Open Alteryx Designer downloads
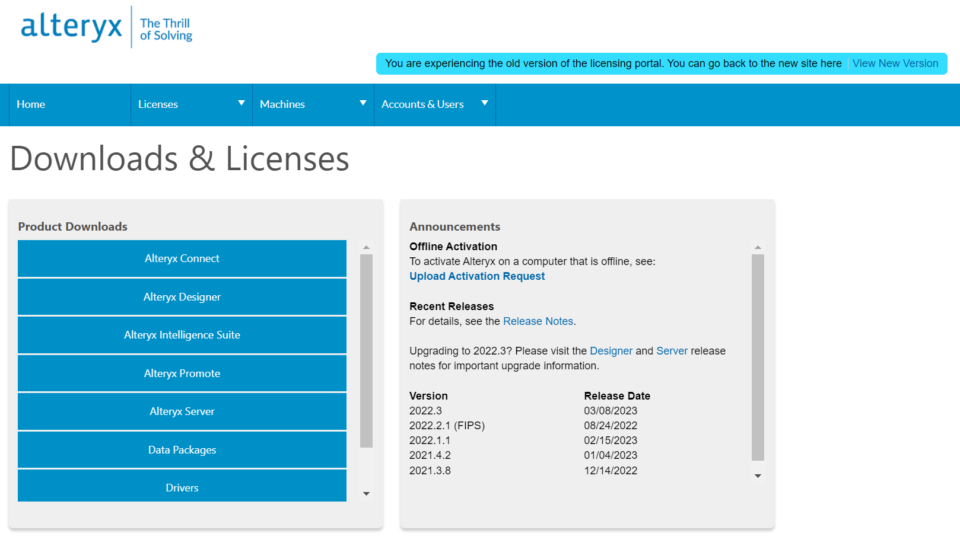Image resolution: width=960 pixels, height=546 pixels. [182, 297]
